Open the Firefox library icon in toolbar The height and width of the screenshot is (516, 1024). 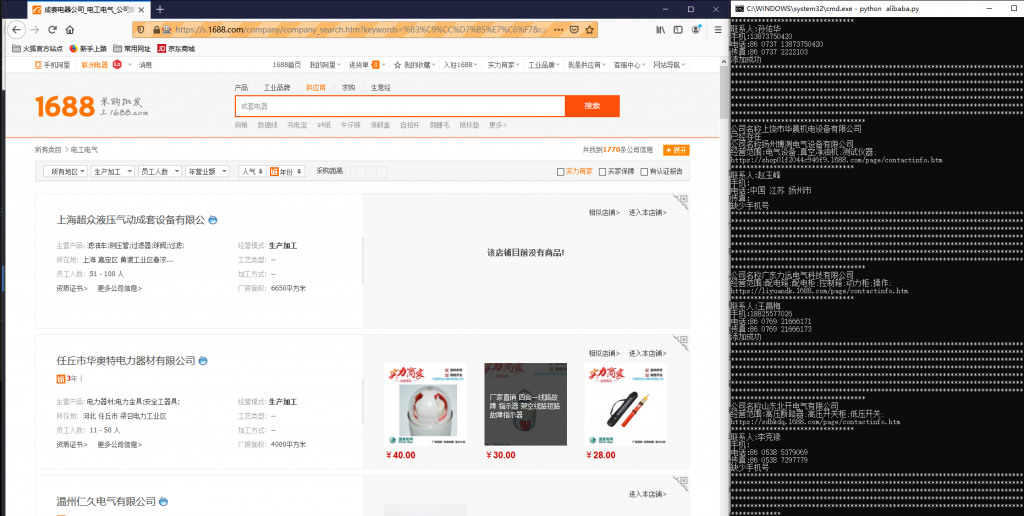click(x=660, y=30)
